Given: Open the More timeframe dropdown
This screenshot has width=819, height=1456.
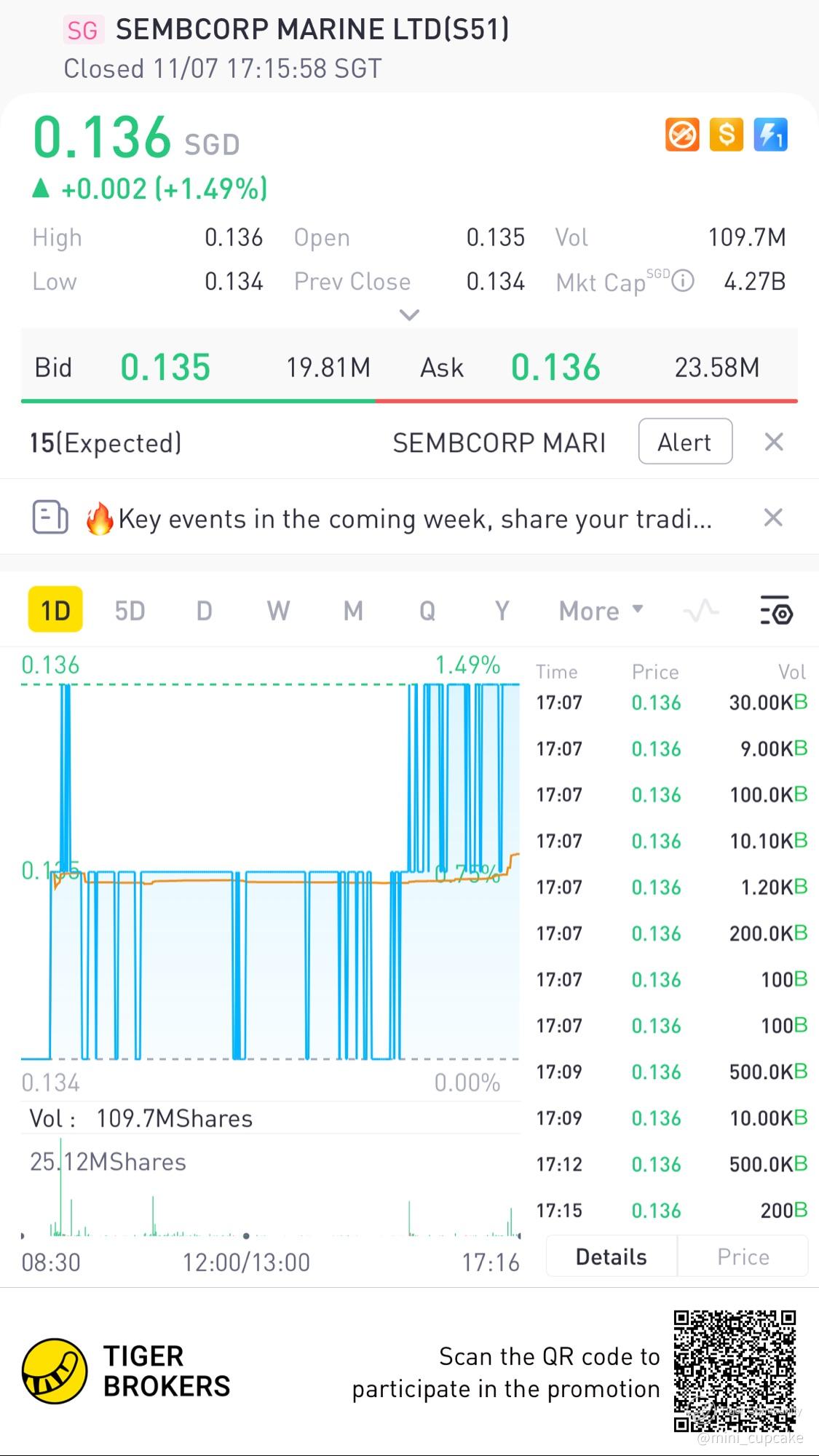Looking at the screenshot, I should pos(601,610).
